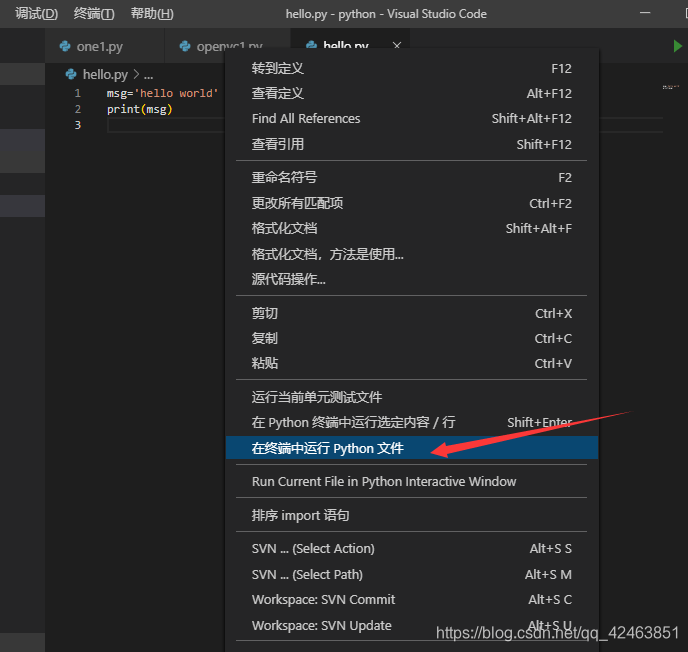Select 在 Python 终端中运行选定内容 / 行

(x=412, y=422)
